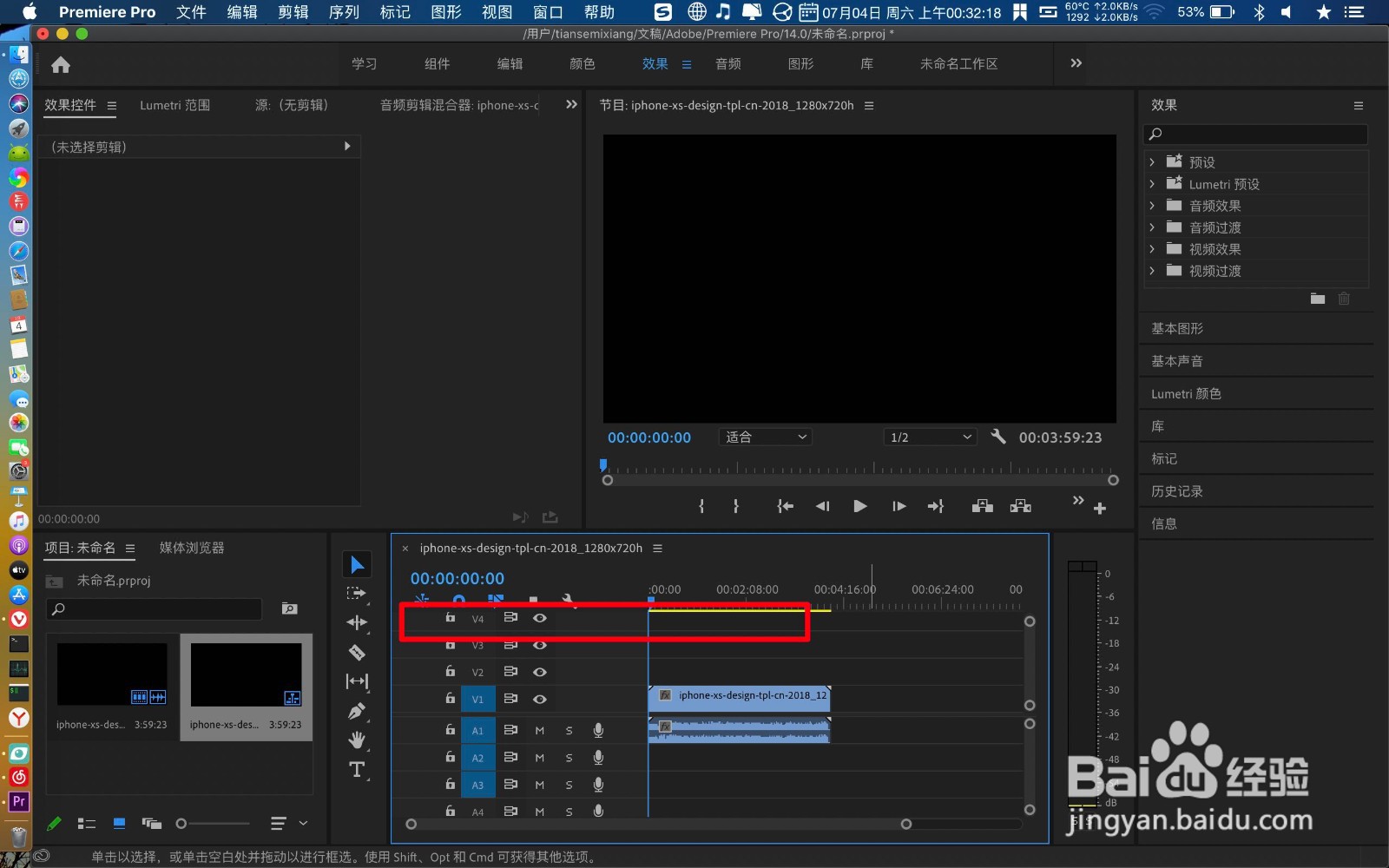
Task: Toggle V2 track output eye
Action: 540,672
